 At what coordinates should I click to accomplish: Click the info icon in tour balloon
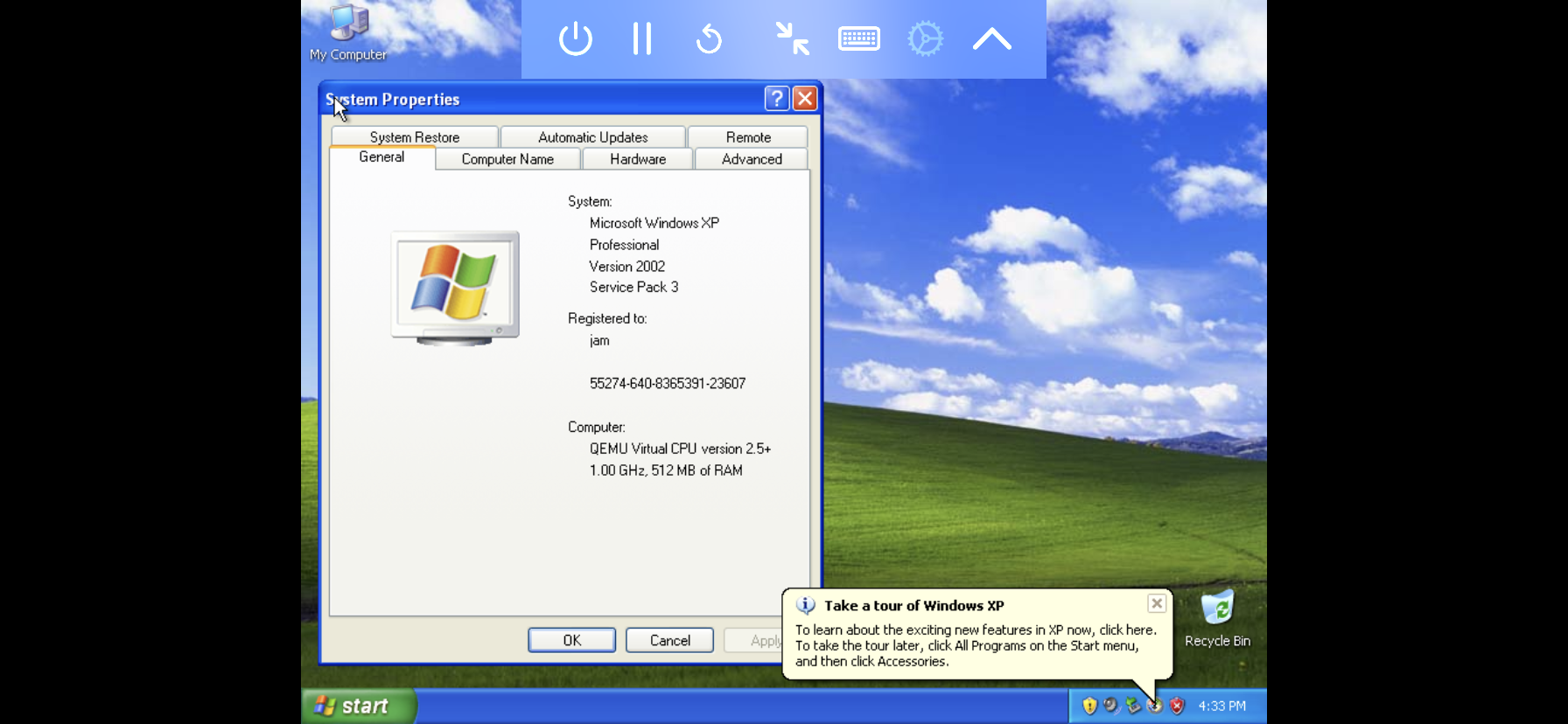tap(806, 605)
